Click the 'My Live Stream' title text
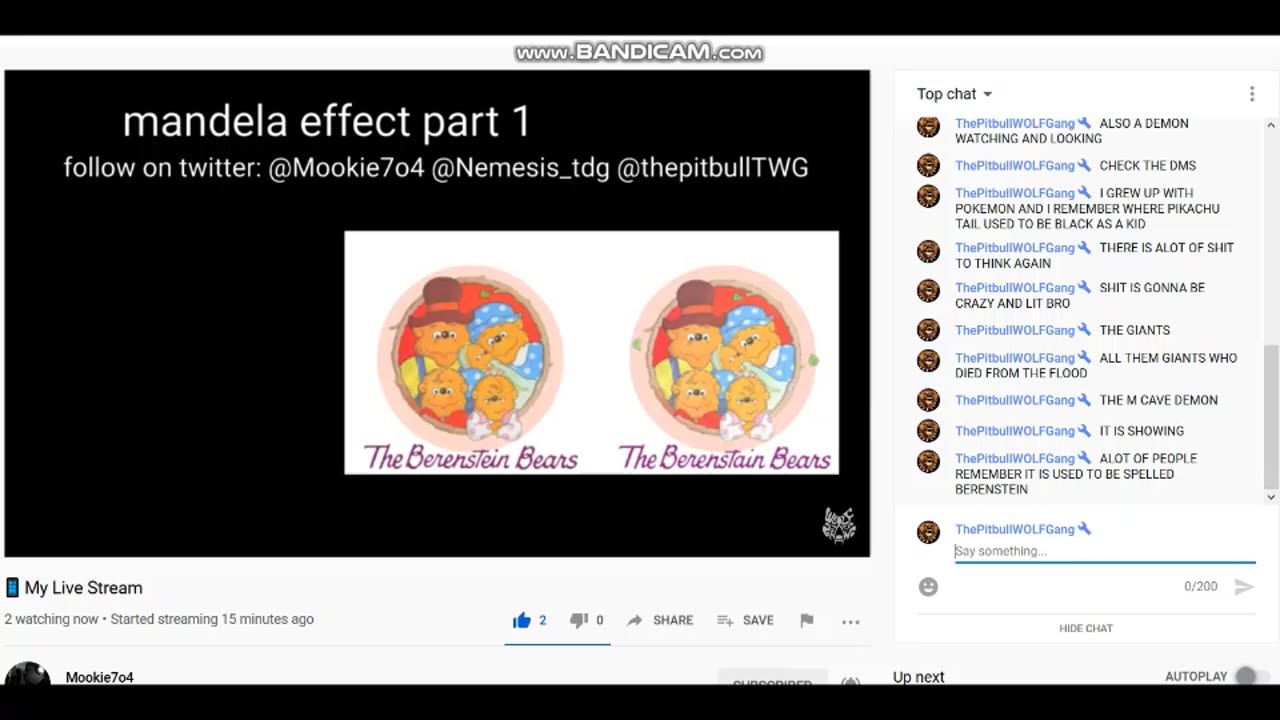This screenshot has width=1280, height=720. 83,588
